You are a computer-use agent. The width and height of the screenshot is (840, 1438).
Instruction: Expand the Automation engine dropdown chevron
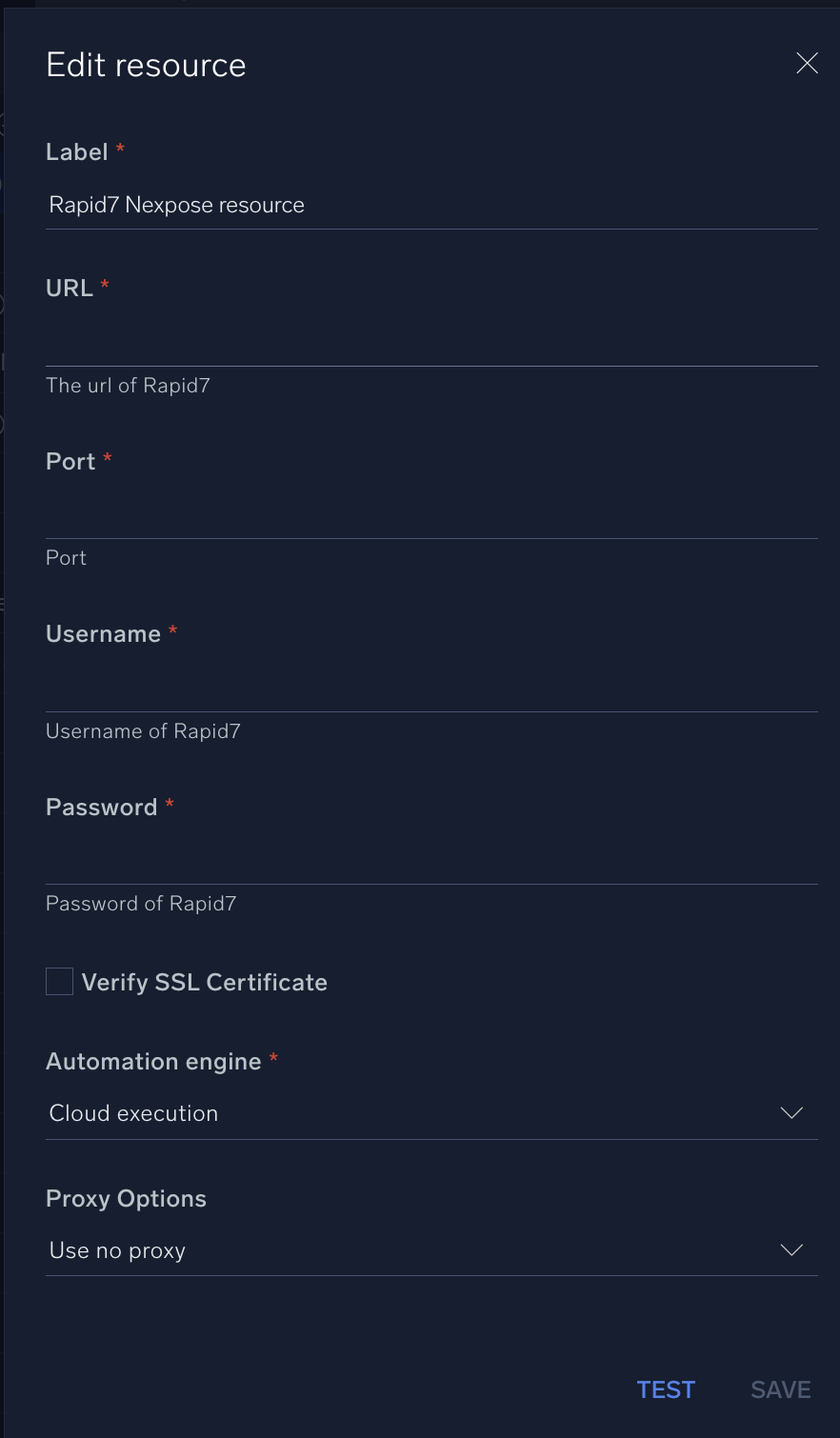(x=791, y=1112)
